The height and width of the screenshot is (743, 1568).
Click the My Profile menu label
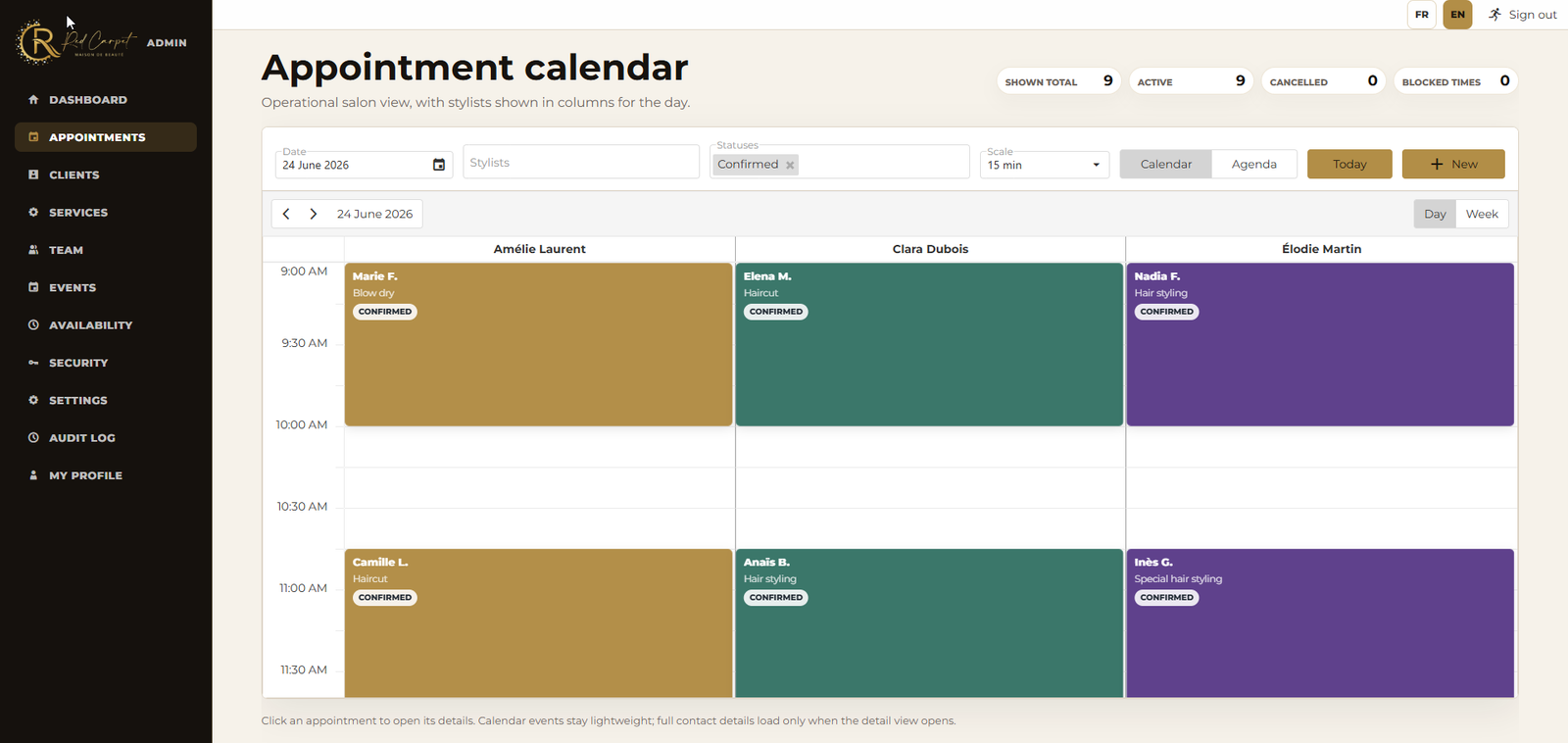point(86,475)
